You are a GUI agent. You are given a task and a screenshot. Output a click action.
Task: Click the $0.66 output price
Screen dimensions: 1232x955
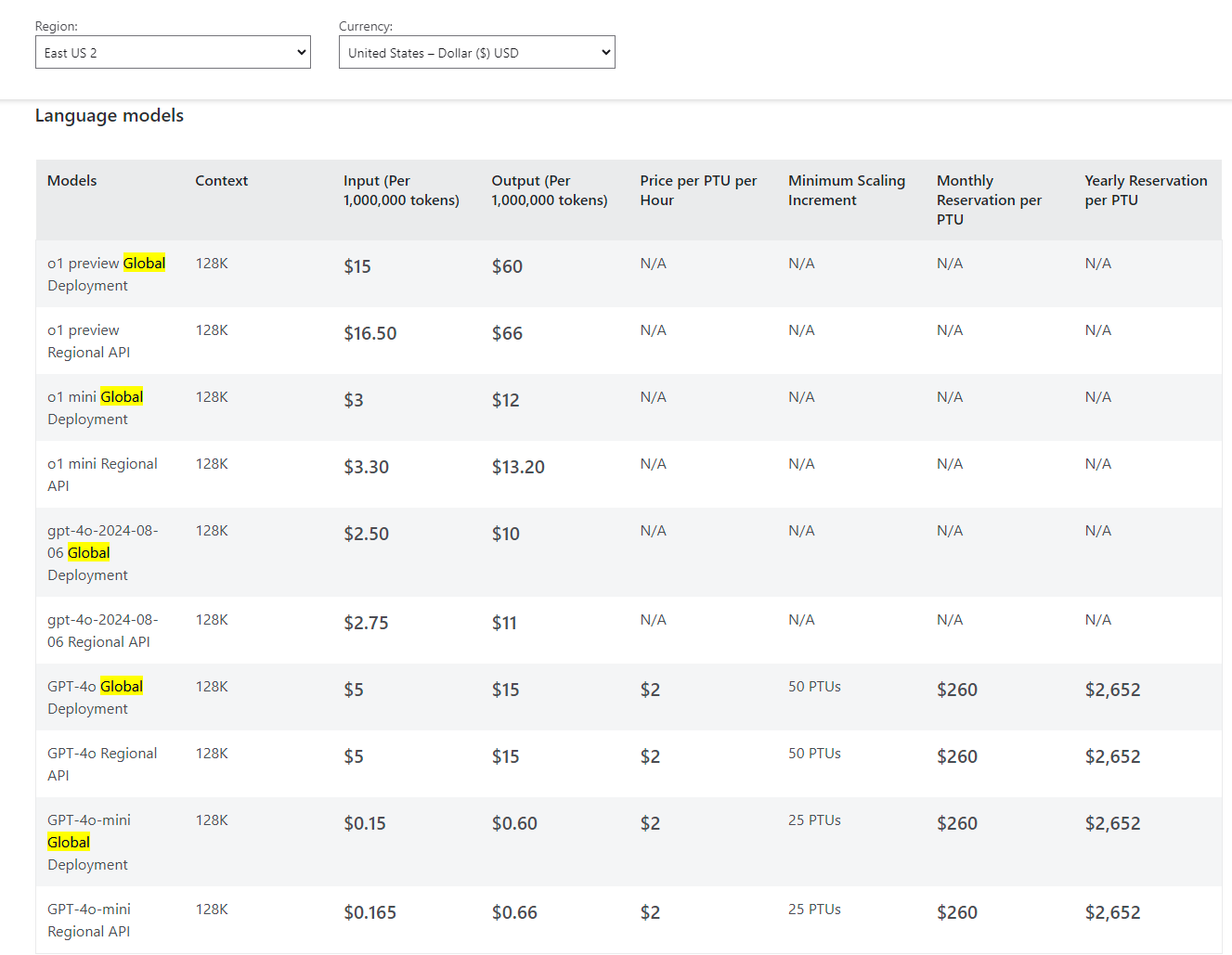pyautogui.click(x=515, y=912)
